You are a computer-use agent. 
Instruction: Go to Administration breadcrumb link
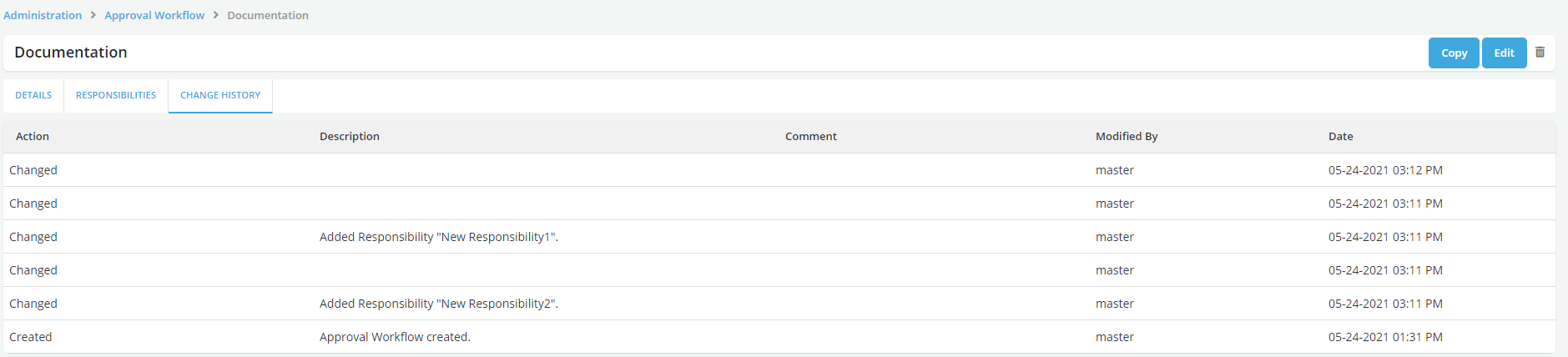(43, 15)
